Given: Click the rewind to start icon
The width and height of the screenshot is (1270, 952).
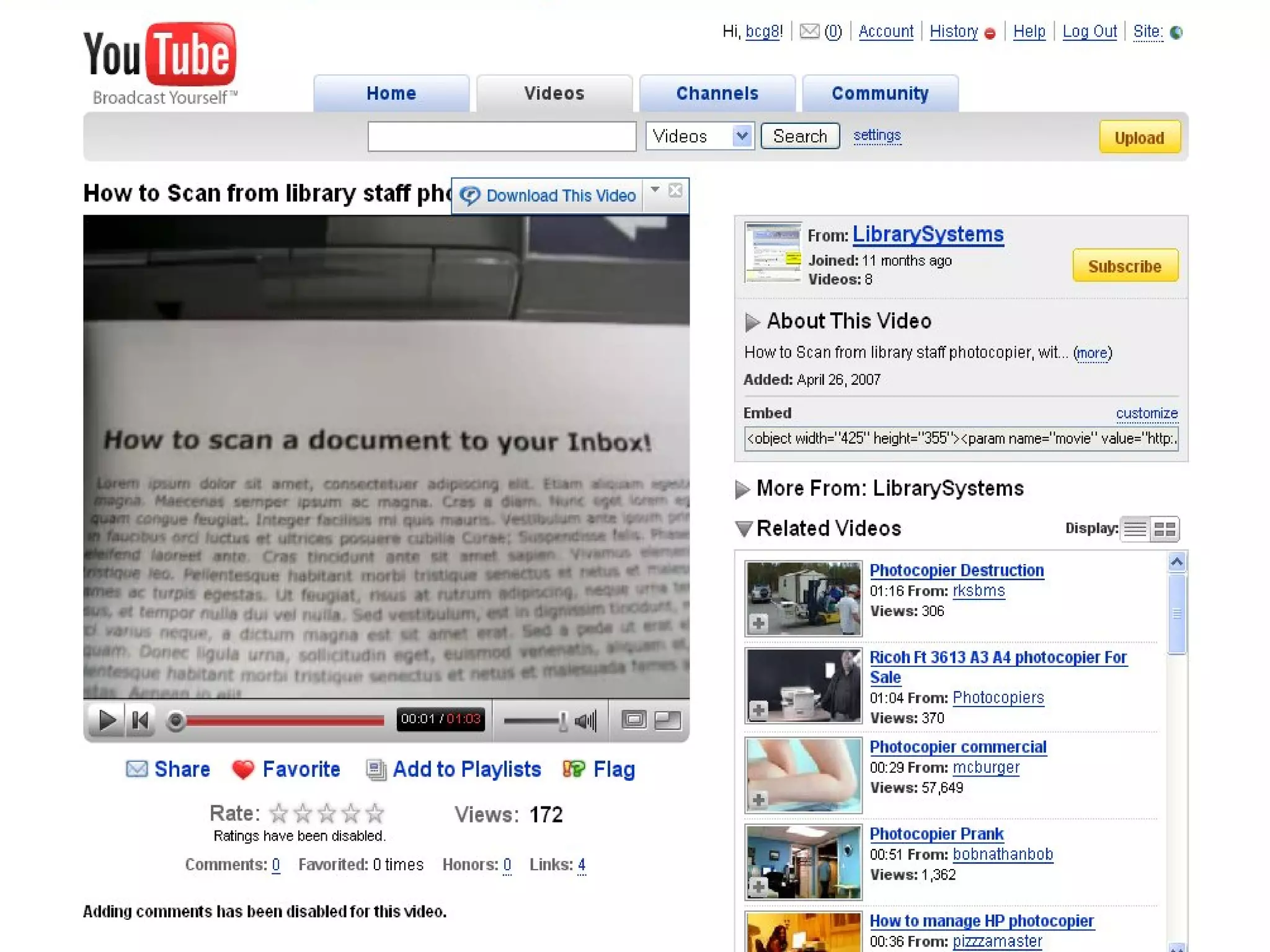Looking at the screenshot, I should coord(141,720).
